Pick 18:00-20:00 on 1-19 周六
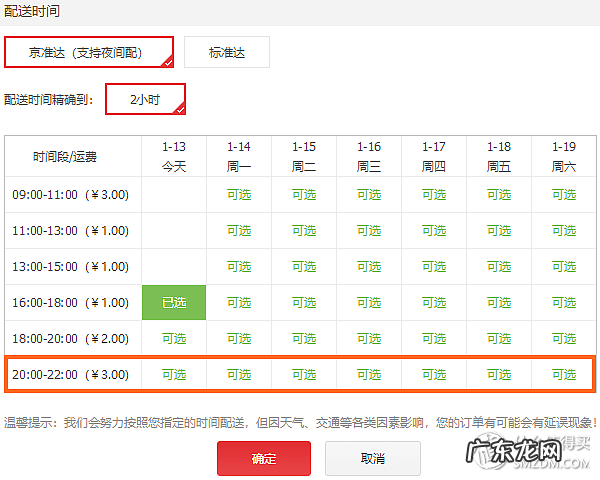600x480 pixels. click(x=564, y=338)
